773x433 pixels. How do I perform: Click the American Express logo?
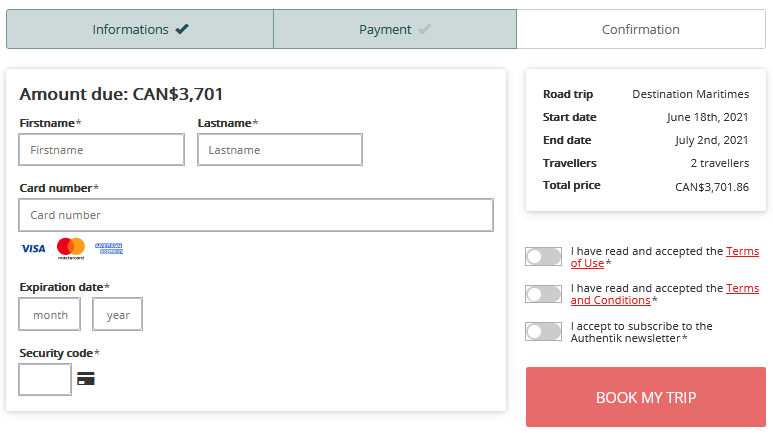109,249
